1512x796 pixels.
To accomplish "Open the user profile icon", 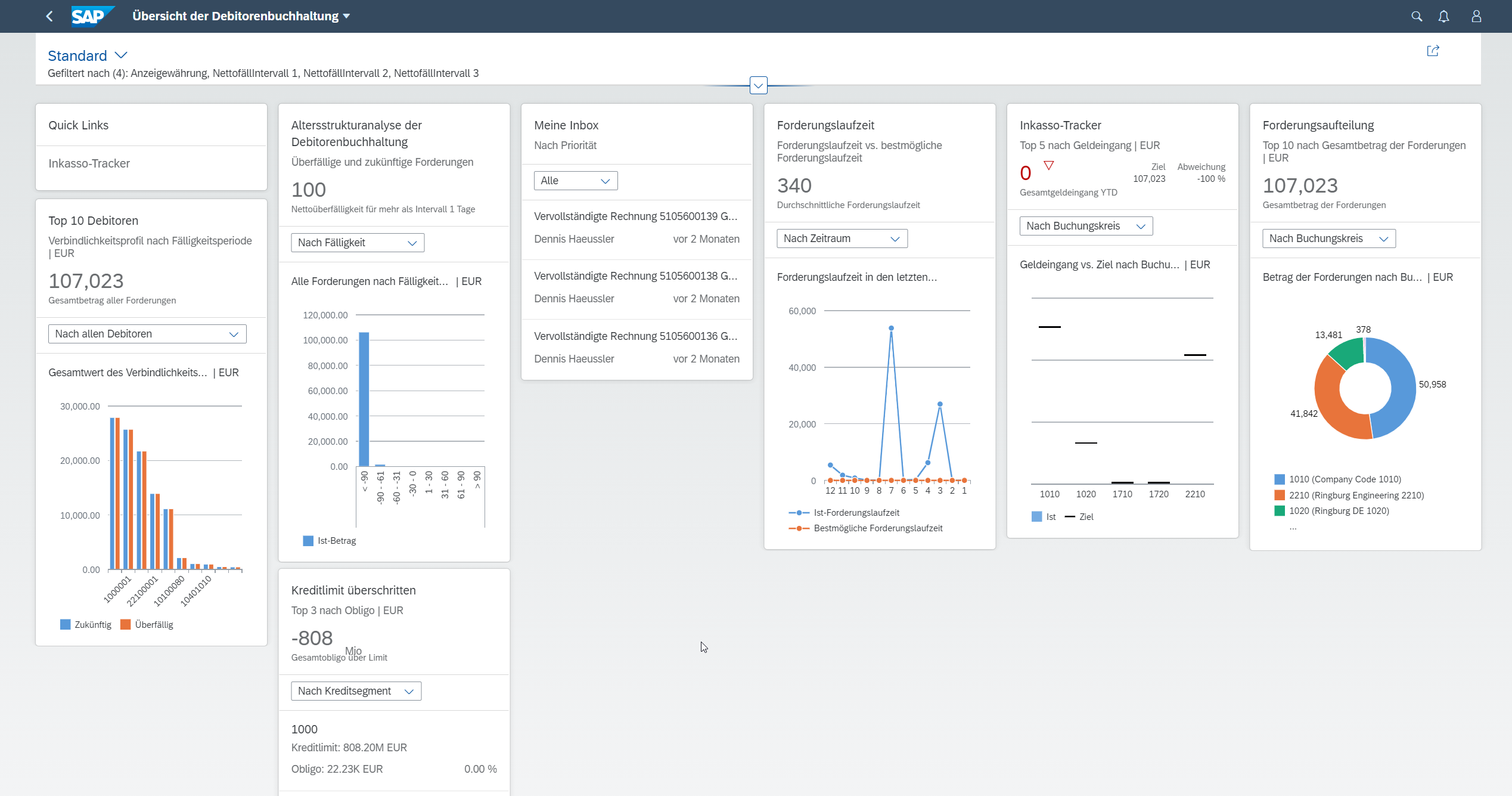I will 1476,16.
